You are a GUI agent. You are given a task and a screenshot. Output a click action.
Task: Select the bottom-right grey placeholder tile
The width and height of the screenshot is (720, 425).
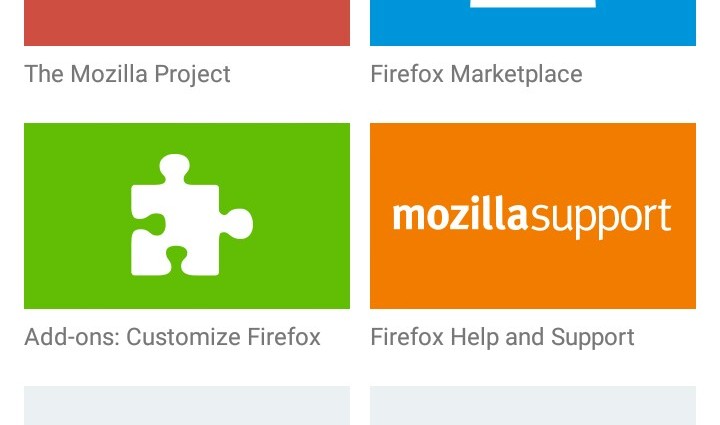point(532,406)
